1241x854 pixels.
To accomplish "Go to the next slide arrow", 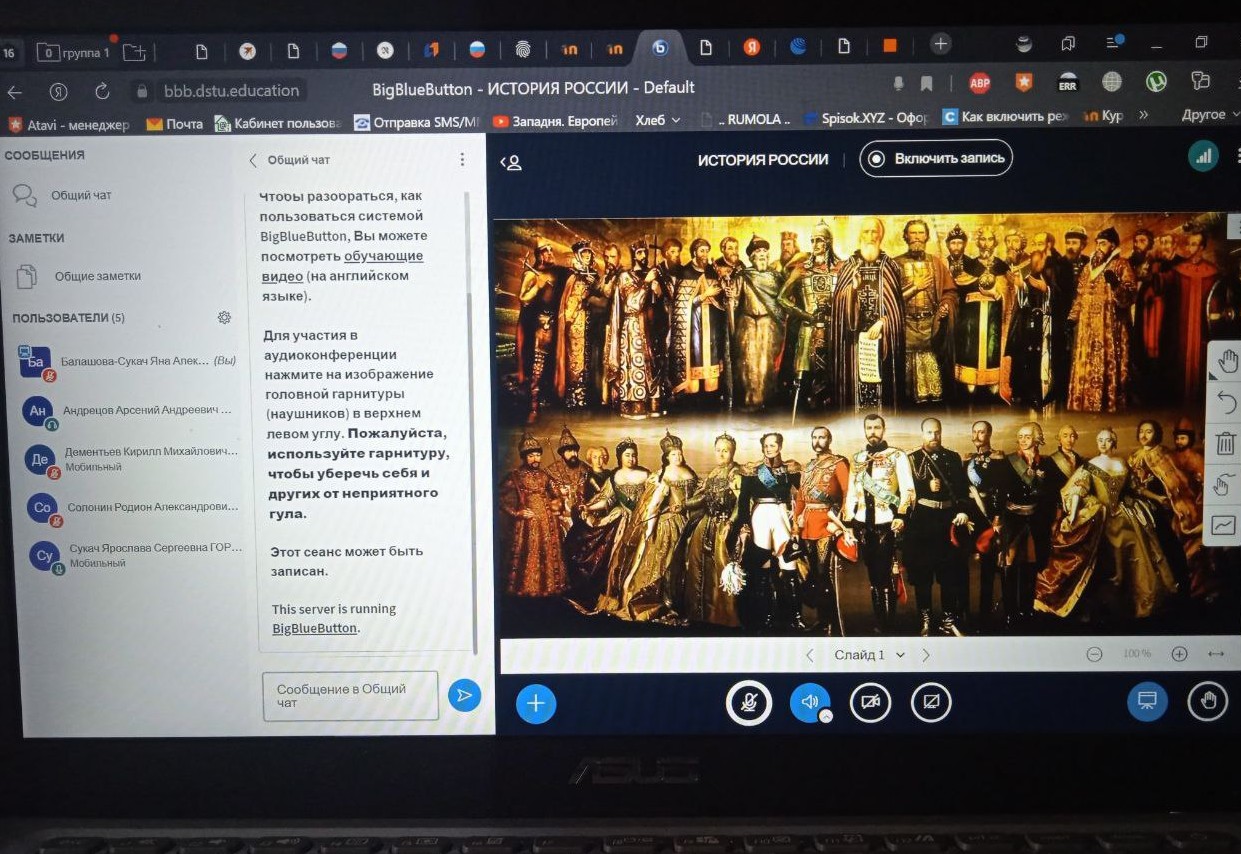I will coord(926,655).
